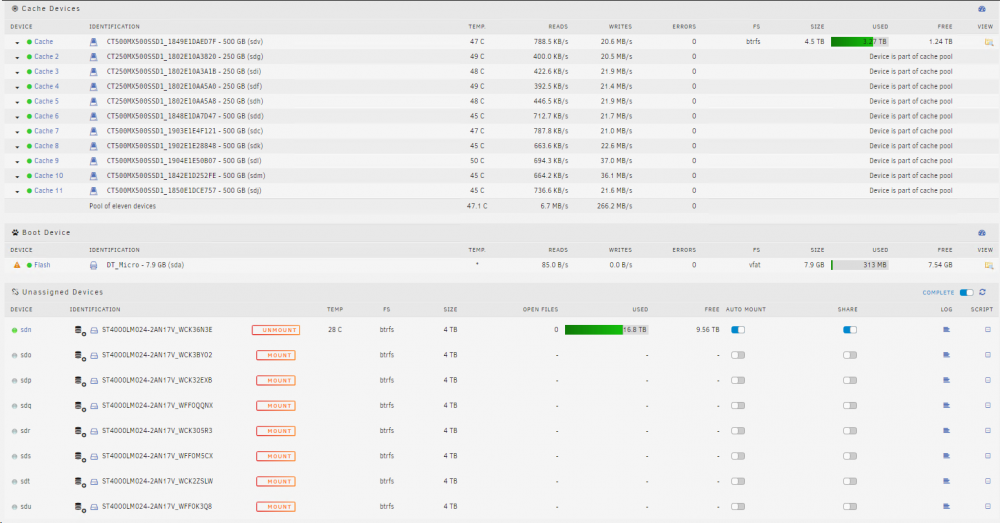Viewport: 1000px width, 523px height.
Task: Mount the sdo drive
Action: pos(276,355)
